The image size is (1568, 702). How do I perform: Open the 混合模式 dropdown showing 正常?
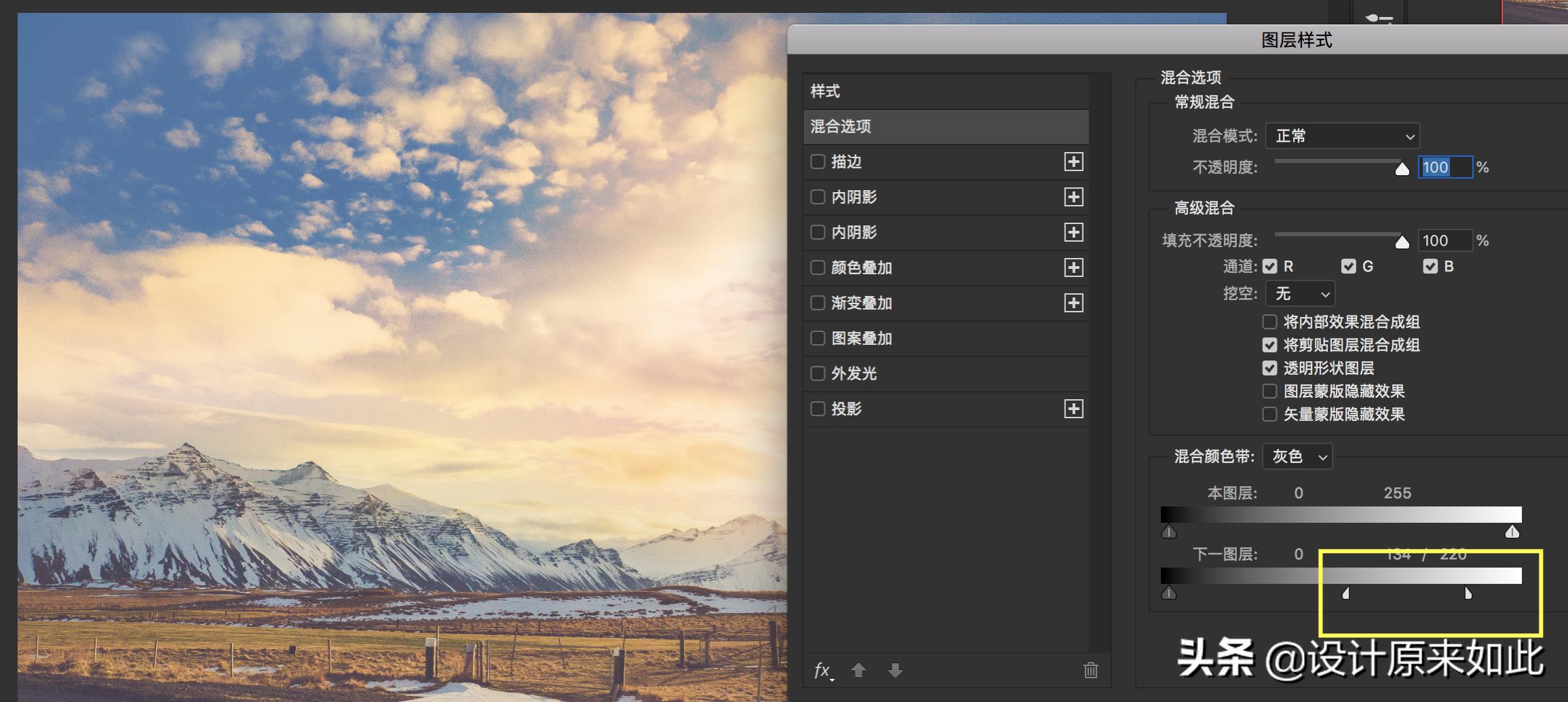coord(1343,136)
